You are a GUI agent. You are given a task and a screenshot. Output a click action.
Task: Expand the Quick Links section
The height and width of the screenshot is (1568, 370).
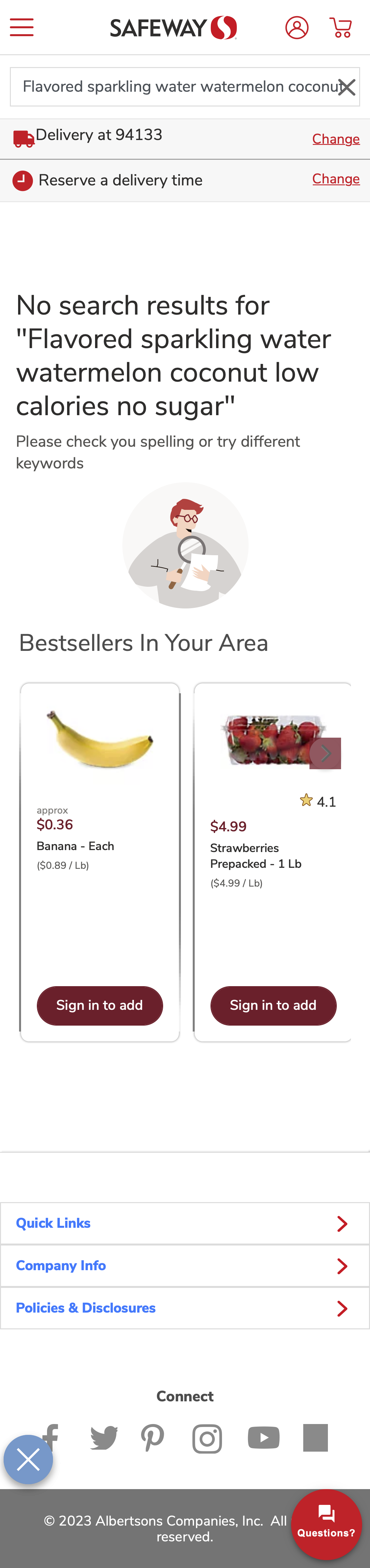[x=185, y=1223]
